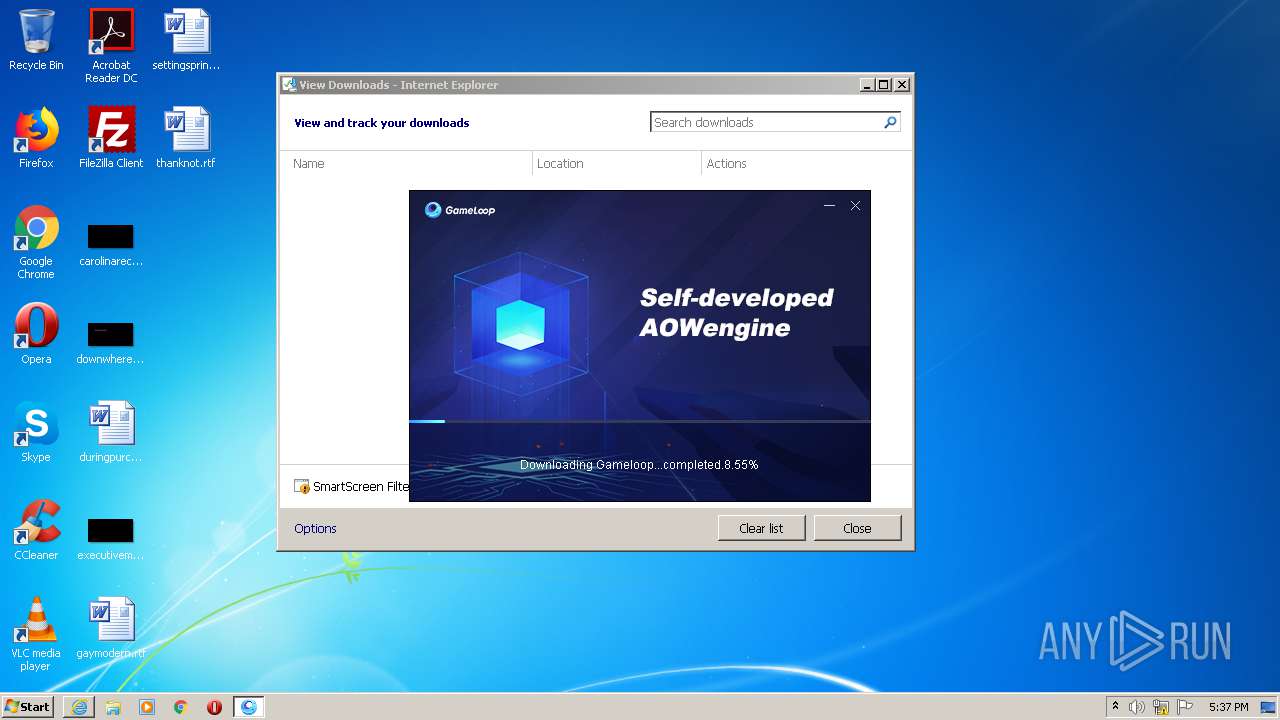Image resolution: width=1280 pixels, height=720 pixels.
Task: Open the volume speaker tray icon
Action: pyautogui.click(x=1137, y=707)
